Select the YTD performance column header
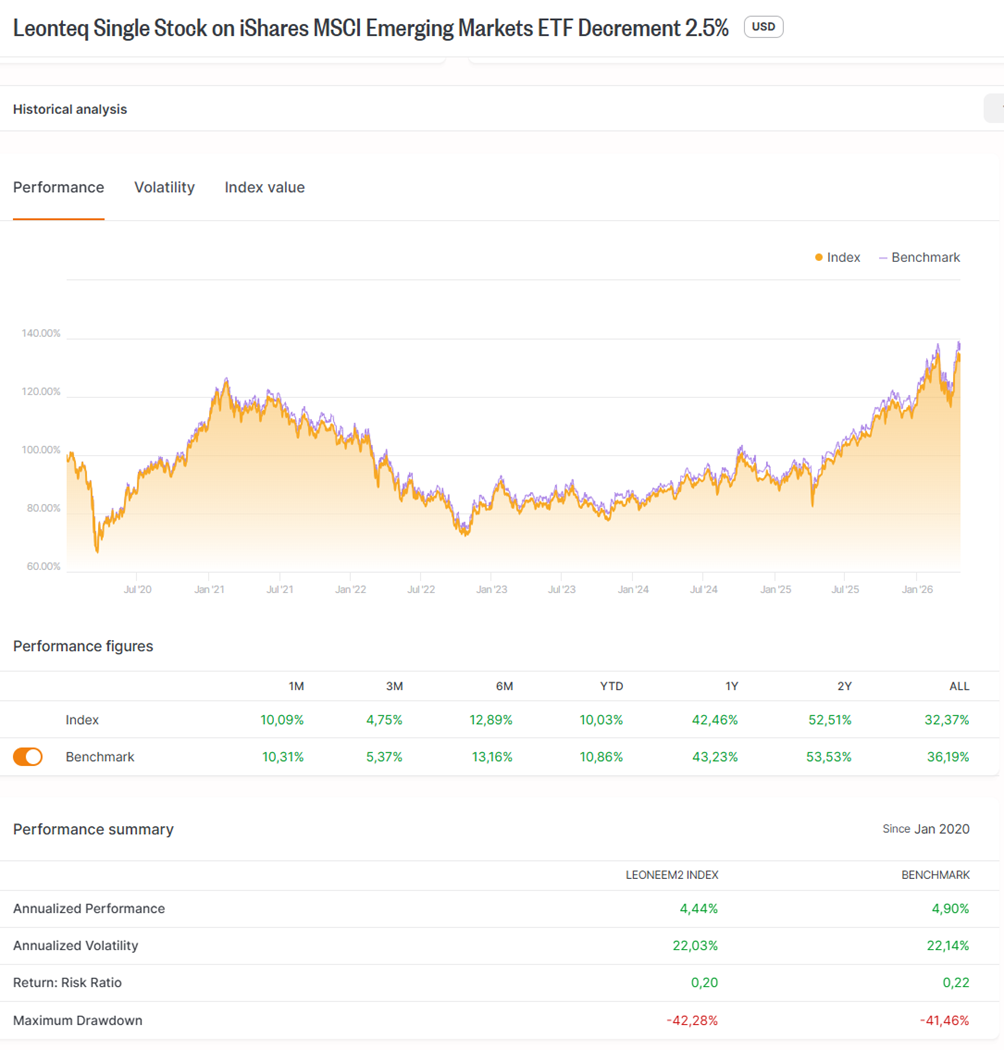1004x1050 pixels. (610, 686)
